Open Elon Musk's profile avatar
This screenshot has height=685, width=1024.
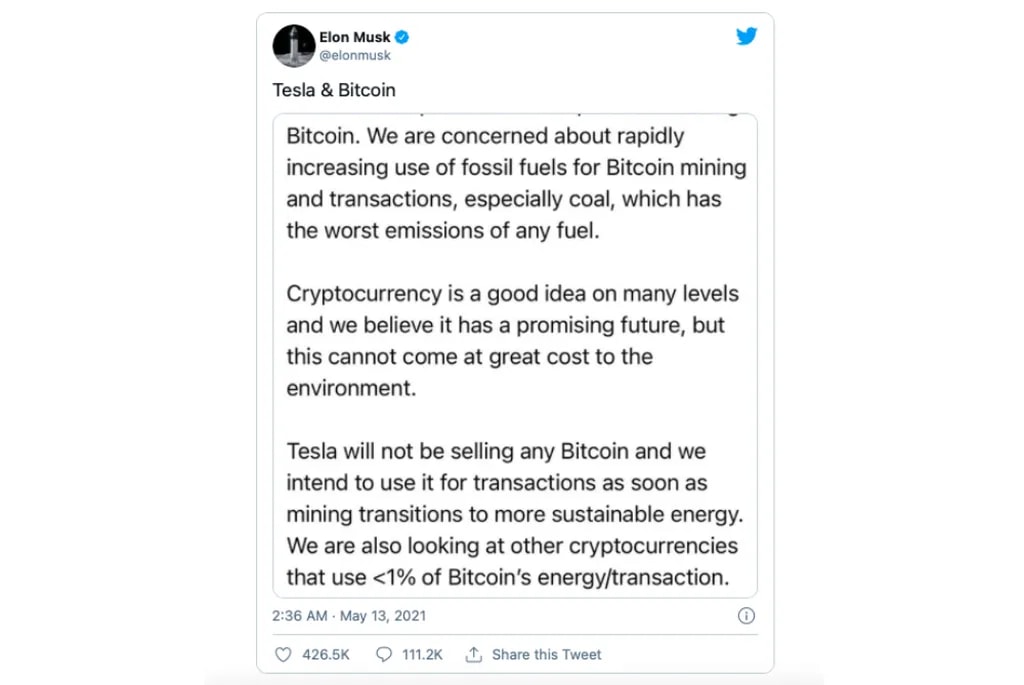[x=293, y=46]
